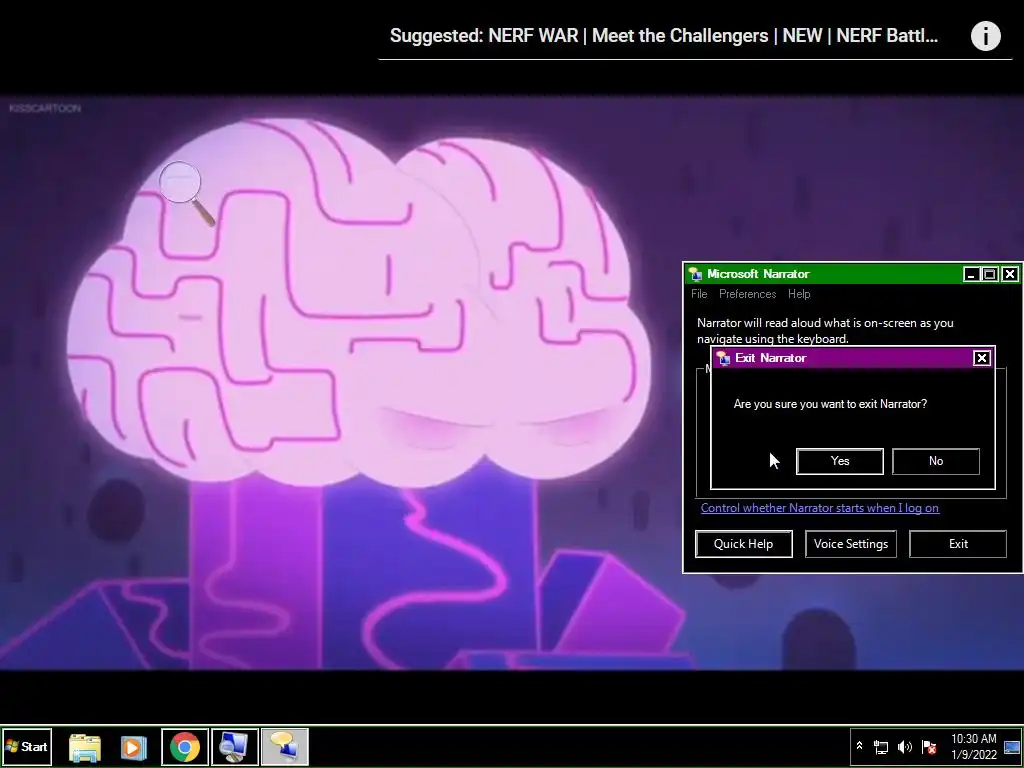Screen dimensions: 1024x768
Task: Click the volume speaker tray icon
Action: 904,747
